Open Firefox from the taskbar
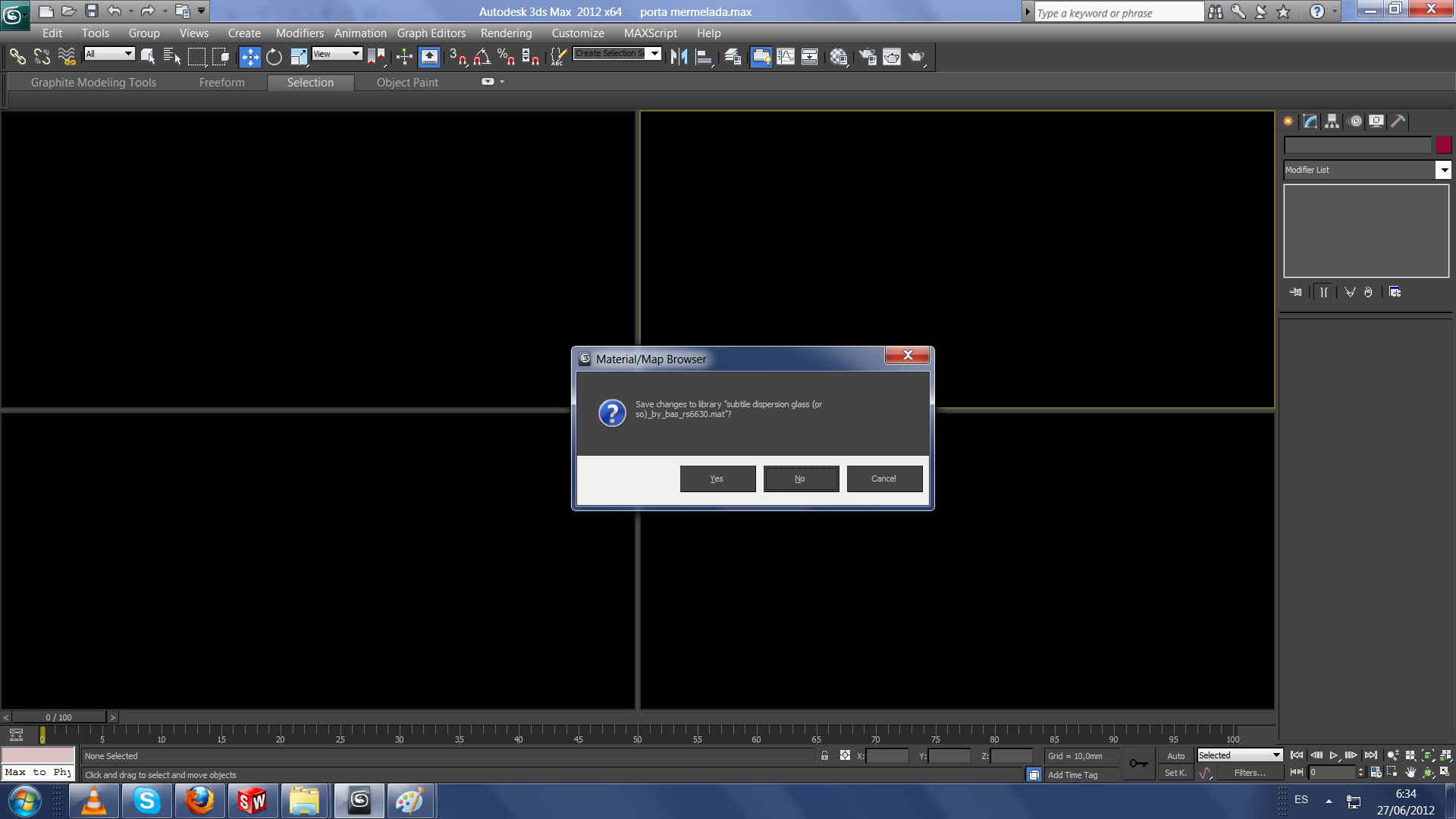The width and height of the screenshot is (1456, 819). pos(199,801)
